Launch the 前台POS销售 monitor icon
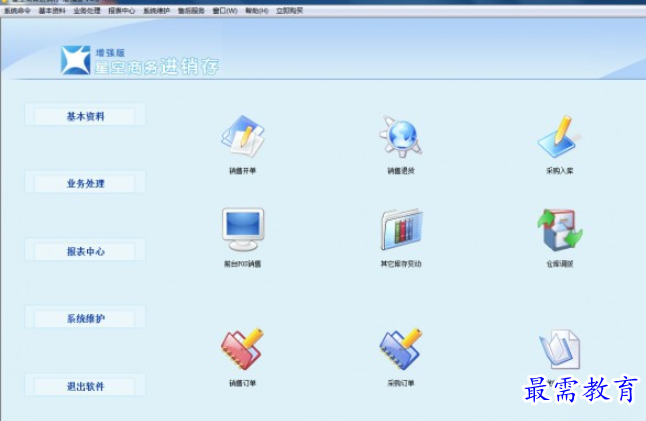This screenshot has height=421, width=646. point(243,229)
